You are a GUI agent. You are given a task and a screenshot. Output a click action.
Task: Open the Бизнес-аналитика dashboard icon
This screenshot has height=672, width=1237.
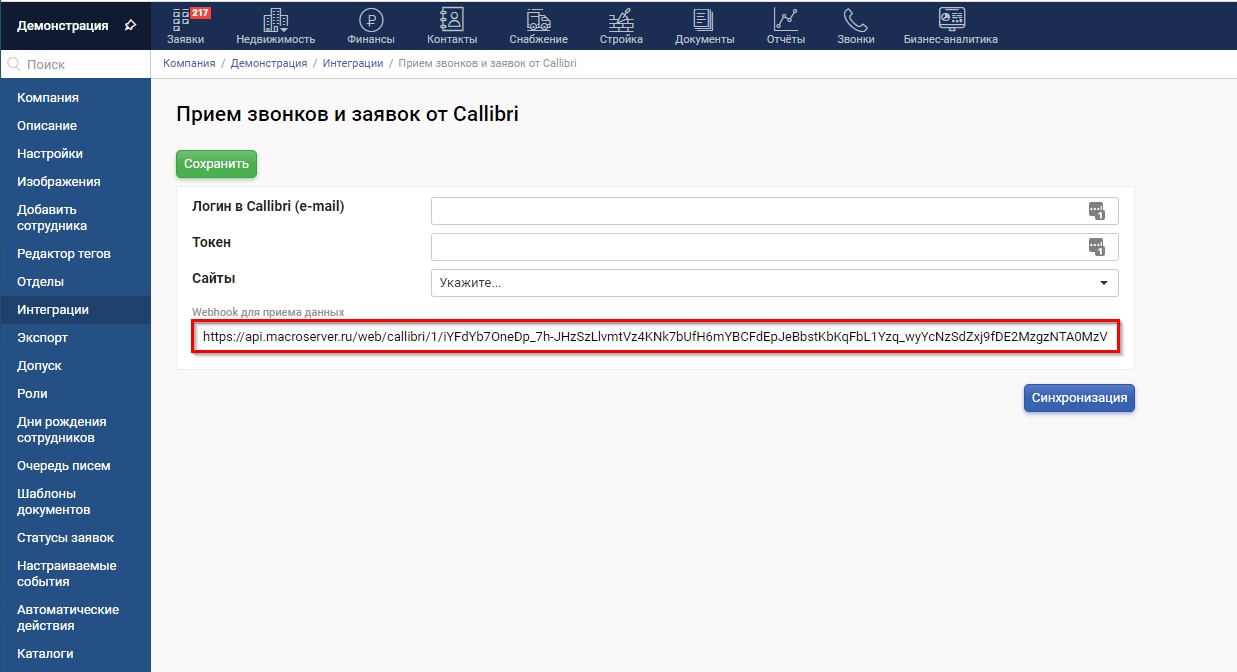pos(950,20)
